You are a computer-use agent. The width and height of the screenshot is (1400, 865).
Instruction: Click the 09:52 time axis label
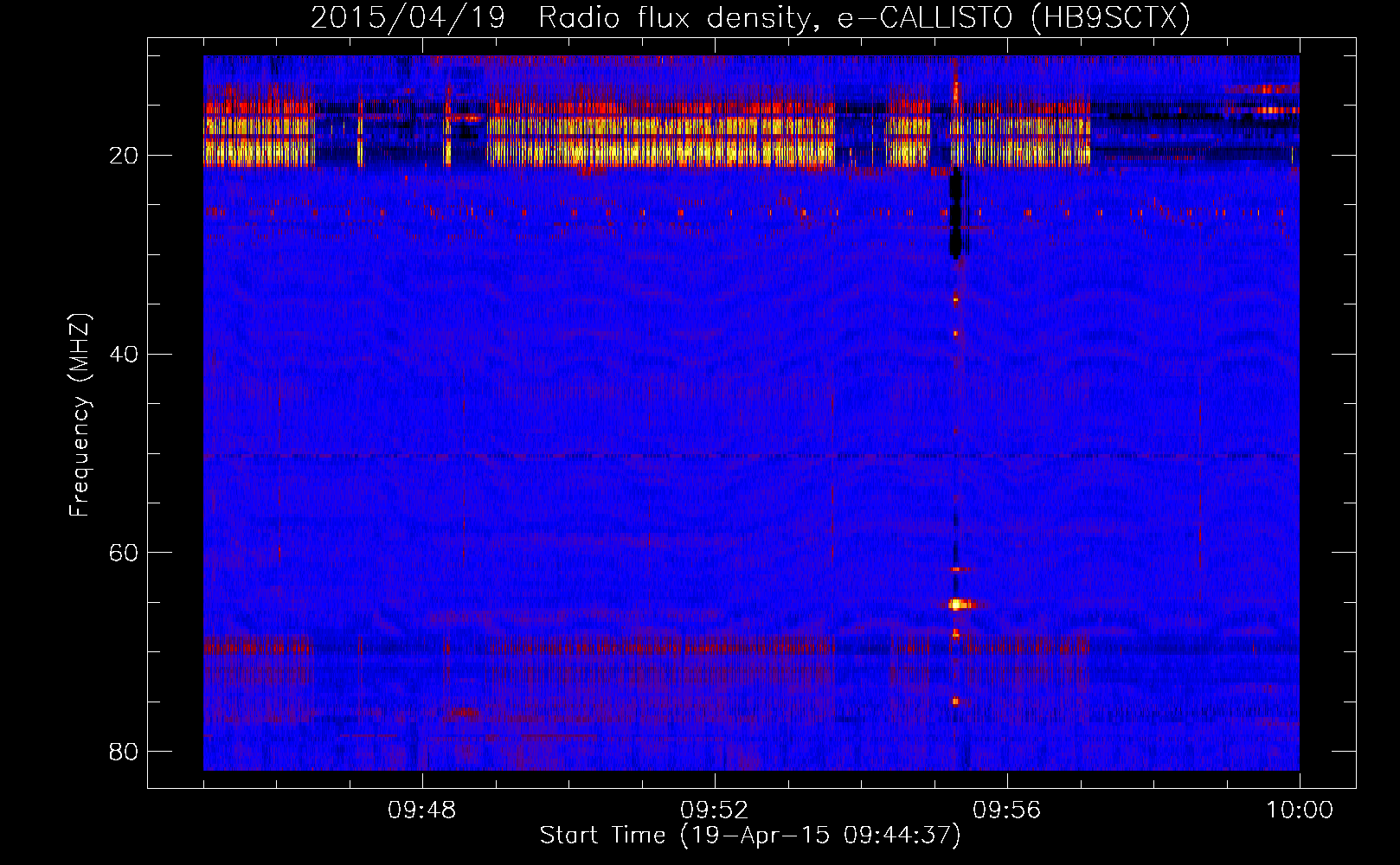(x=715, y=810)
